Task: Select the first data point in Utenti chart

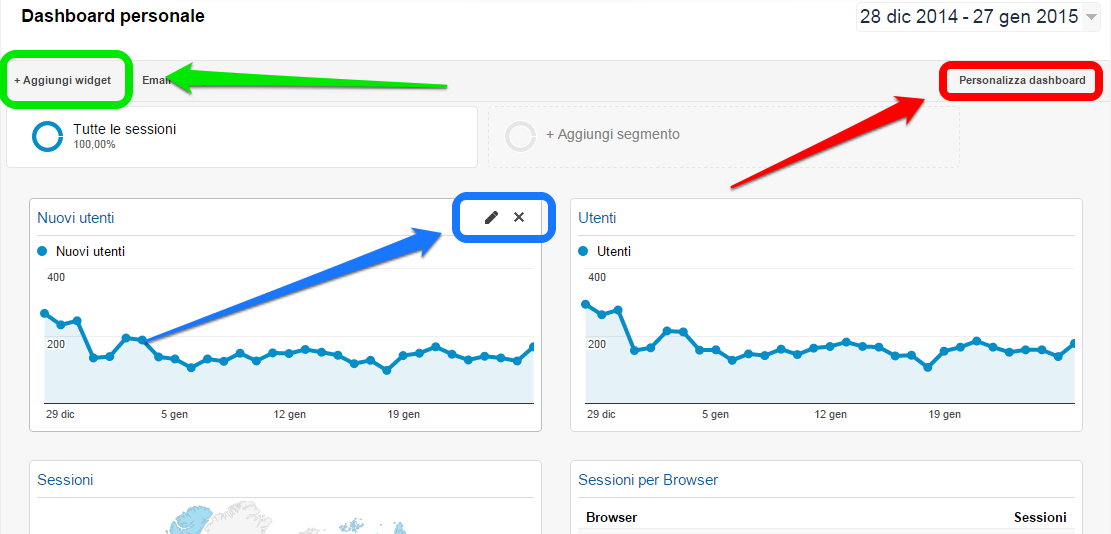Action: pyautogui.click(x=585, y=304)
